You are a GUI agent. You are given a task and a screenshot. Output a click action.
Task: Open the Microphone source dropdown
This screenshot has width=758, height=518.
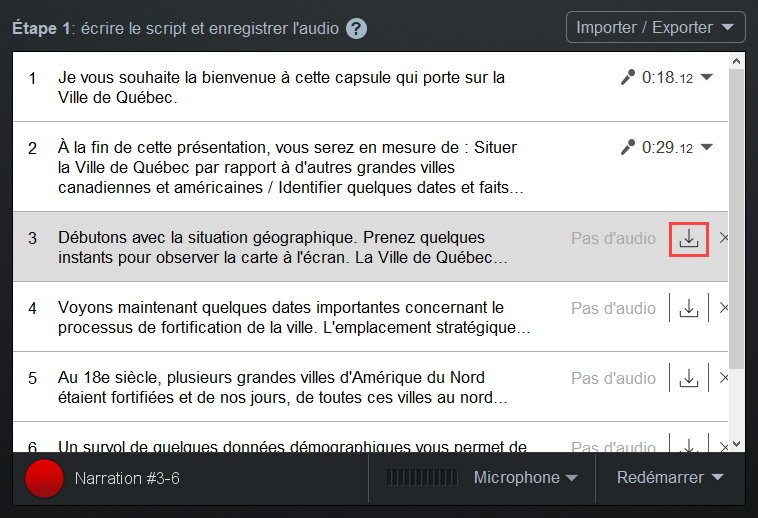coord(525,478)
